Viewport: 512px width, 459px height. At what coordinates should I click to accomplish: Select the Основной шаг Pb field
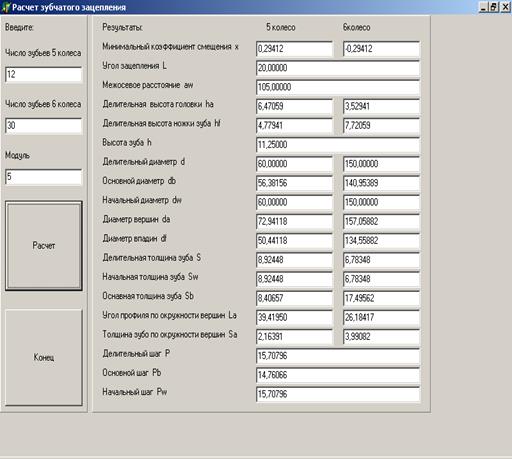click(x=338, y=375)
